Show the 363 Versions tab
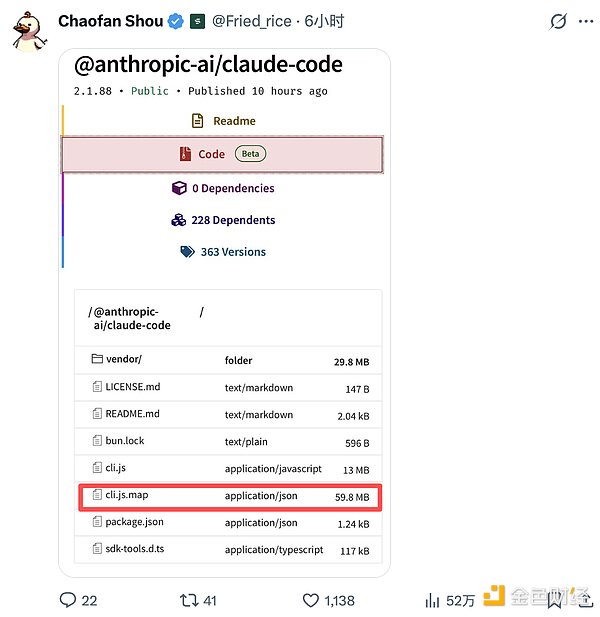Viewport: 600px width, 617px height. [x=223, y=252]
